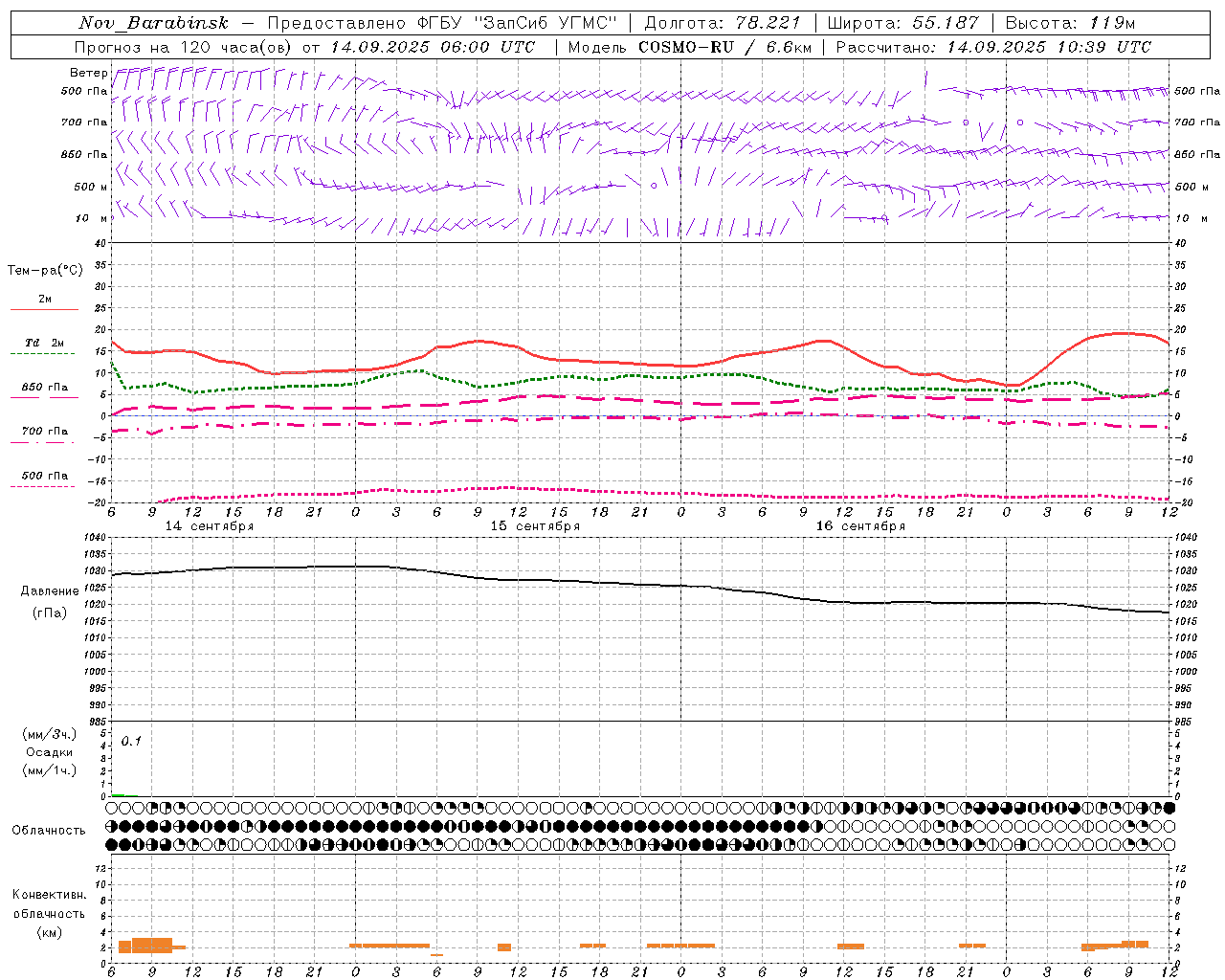Viewport: 1225px width, 980px height.
Task: Click the dashed line sample under Td 2м legend
Action: (42, 354)
